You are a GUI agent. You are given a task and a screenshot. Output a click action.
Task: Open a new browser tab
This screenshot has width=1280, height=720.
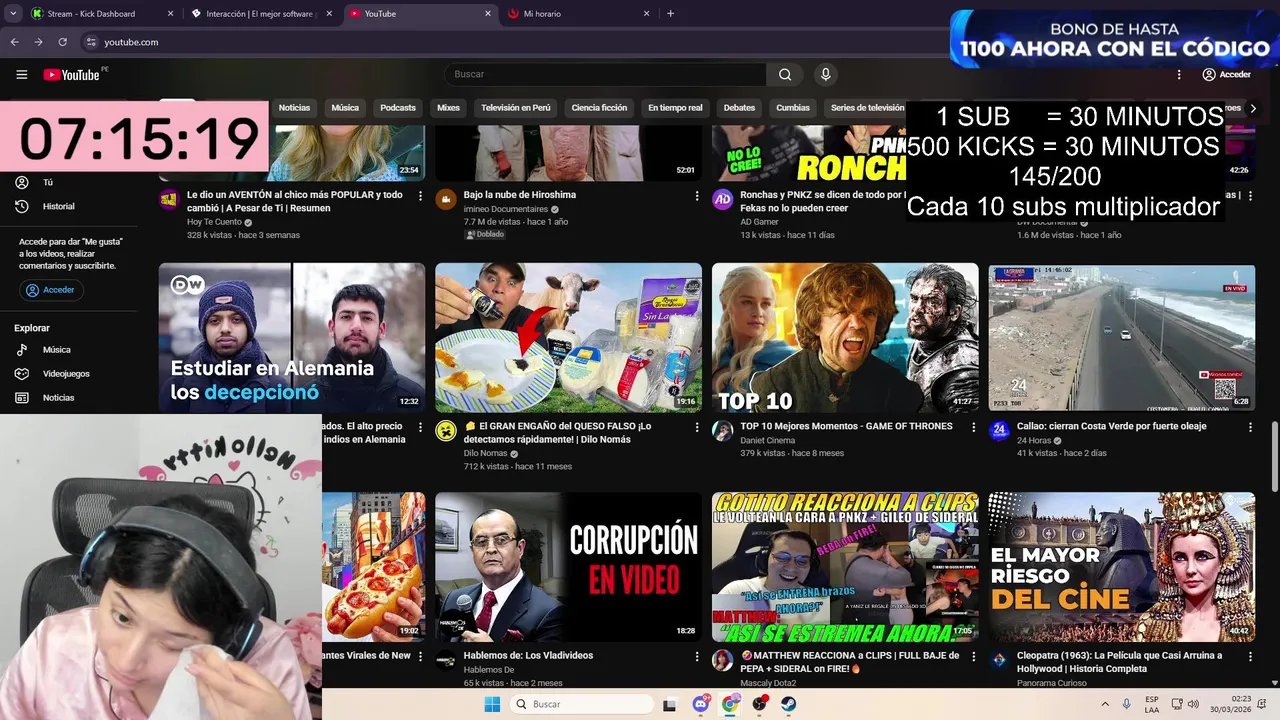(670, 14)
